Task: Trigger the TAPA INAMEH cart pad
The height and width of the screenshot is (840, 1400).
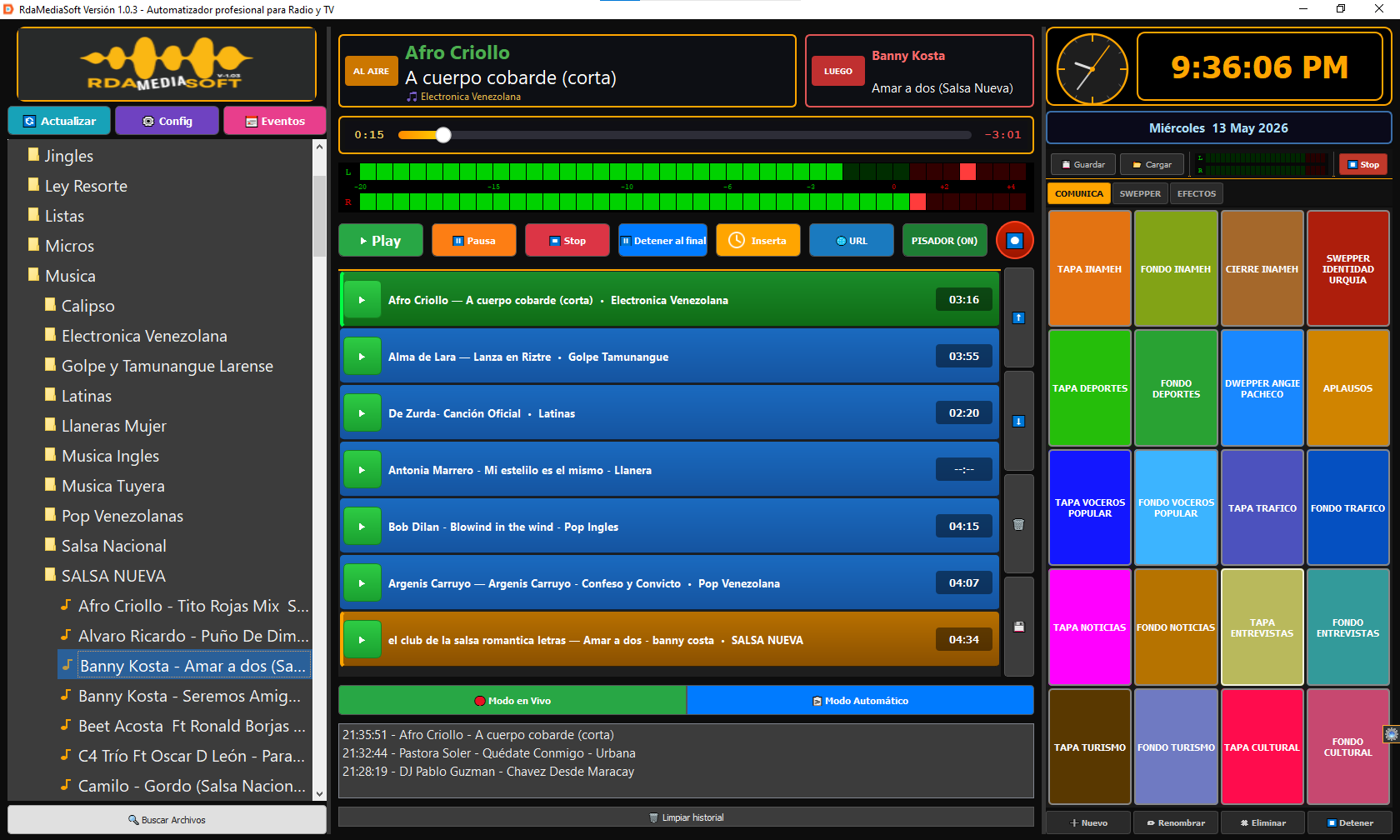Action: pyautogui.click(x=1090, y=268)
